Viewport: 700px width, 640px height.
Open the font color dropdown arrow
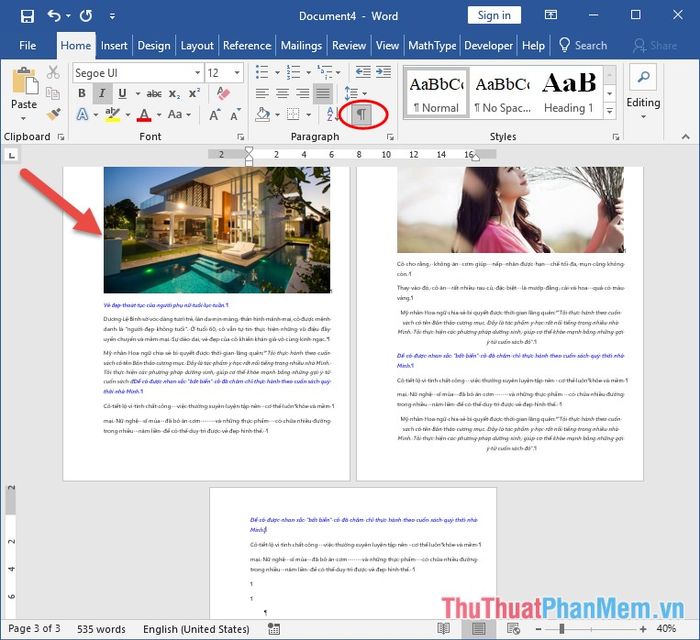tap(159, 115)
